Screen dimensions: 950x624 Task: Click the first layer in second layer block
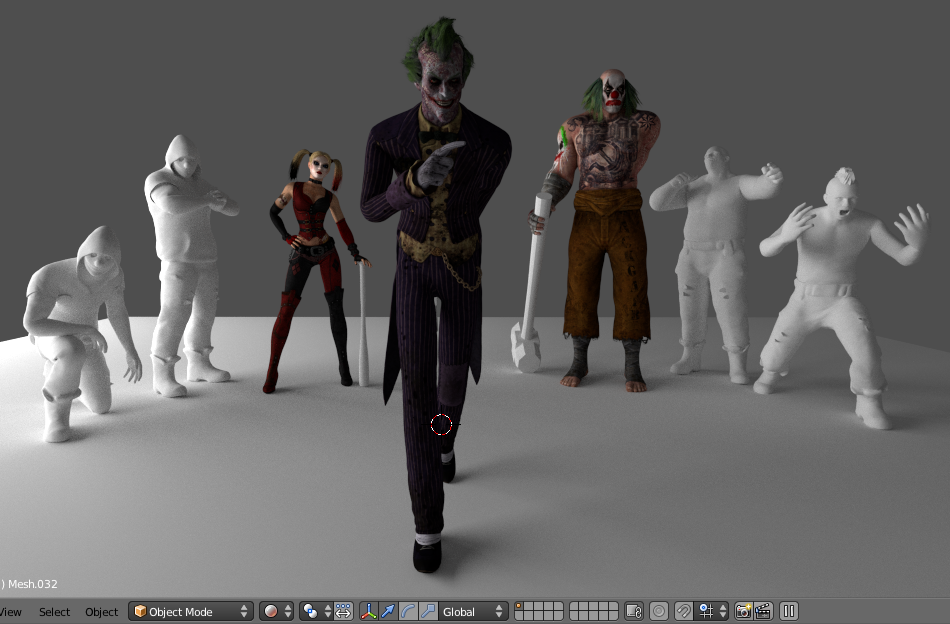click(574, 607)
